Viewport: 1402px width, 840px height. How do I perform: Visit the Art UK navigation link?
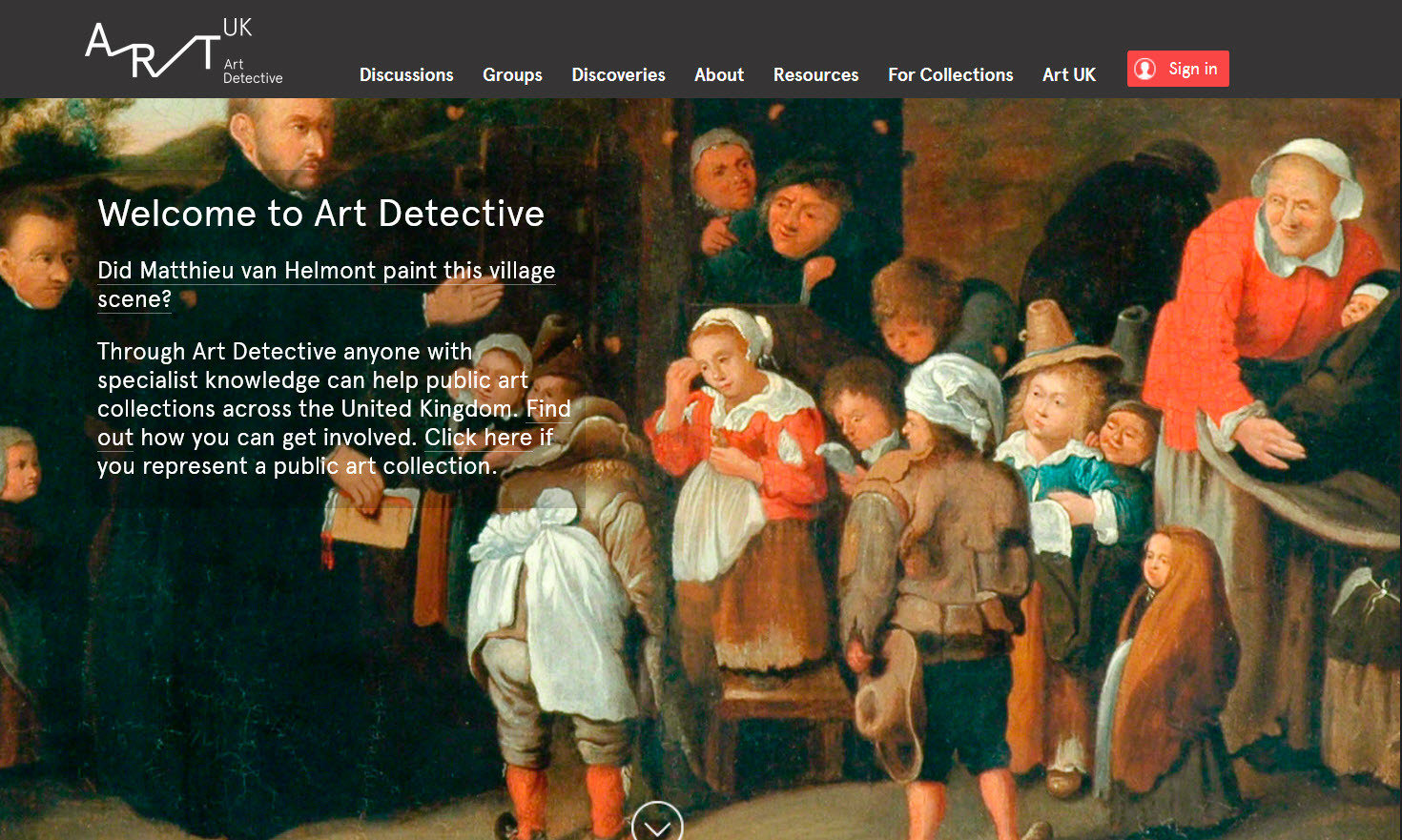pyautogui.click(x=1069, y=74)
